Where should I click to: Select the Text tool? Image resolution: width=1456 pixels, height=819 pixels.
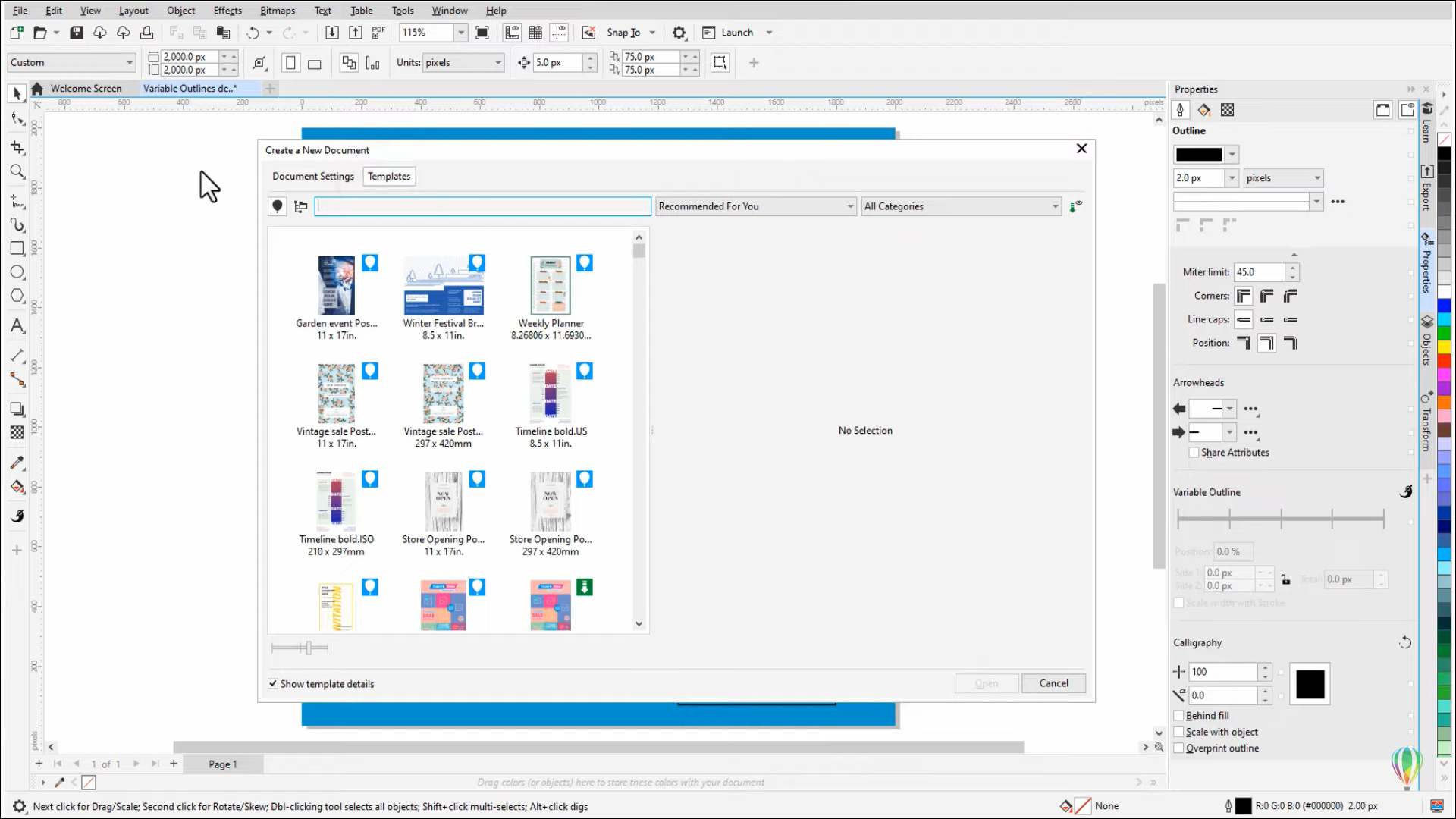click(x=17, y=326)
